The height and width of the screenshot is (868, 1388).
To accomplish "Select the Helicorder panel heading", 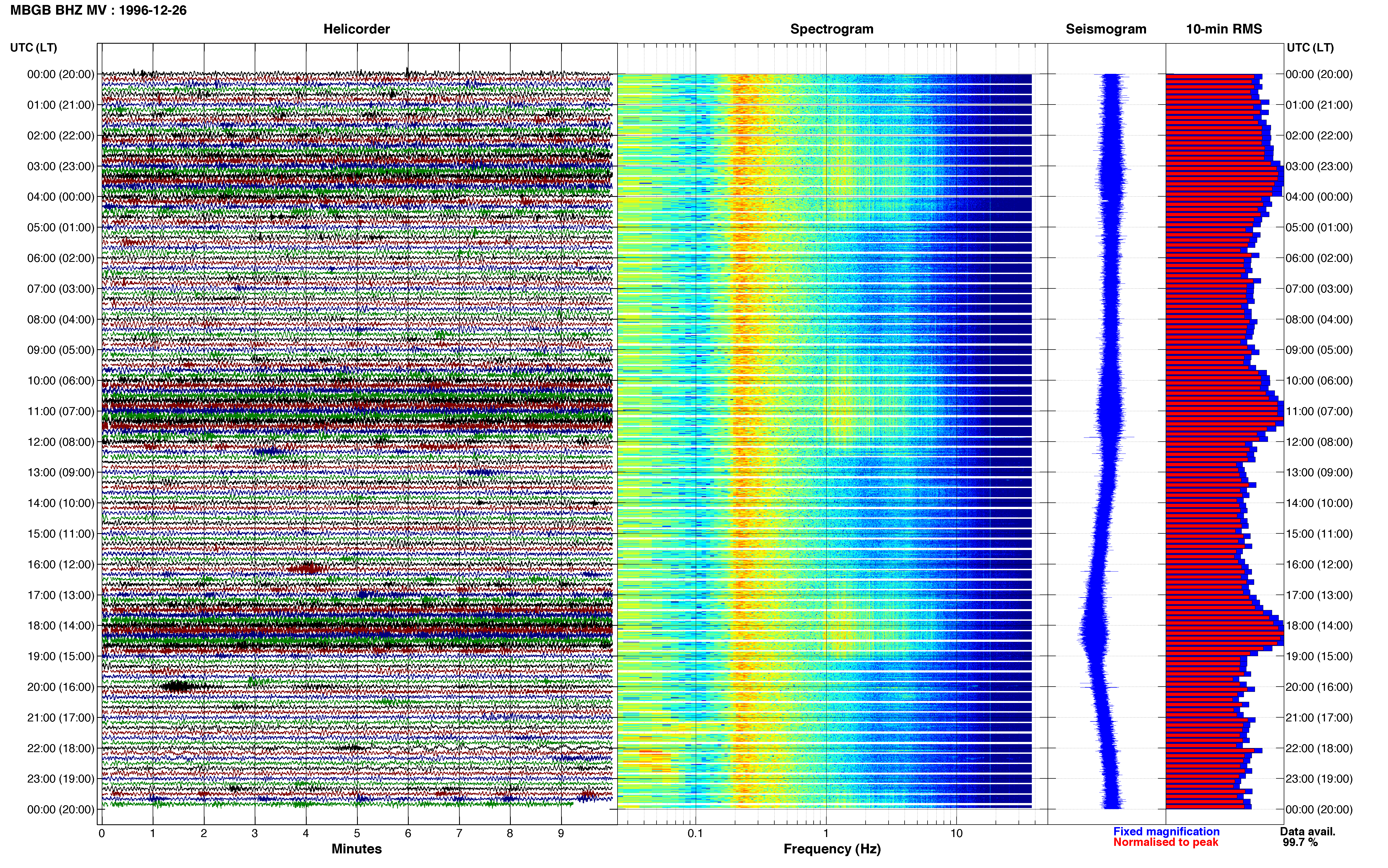I will tap(356, 29).
